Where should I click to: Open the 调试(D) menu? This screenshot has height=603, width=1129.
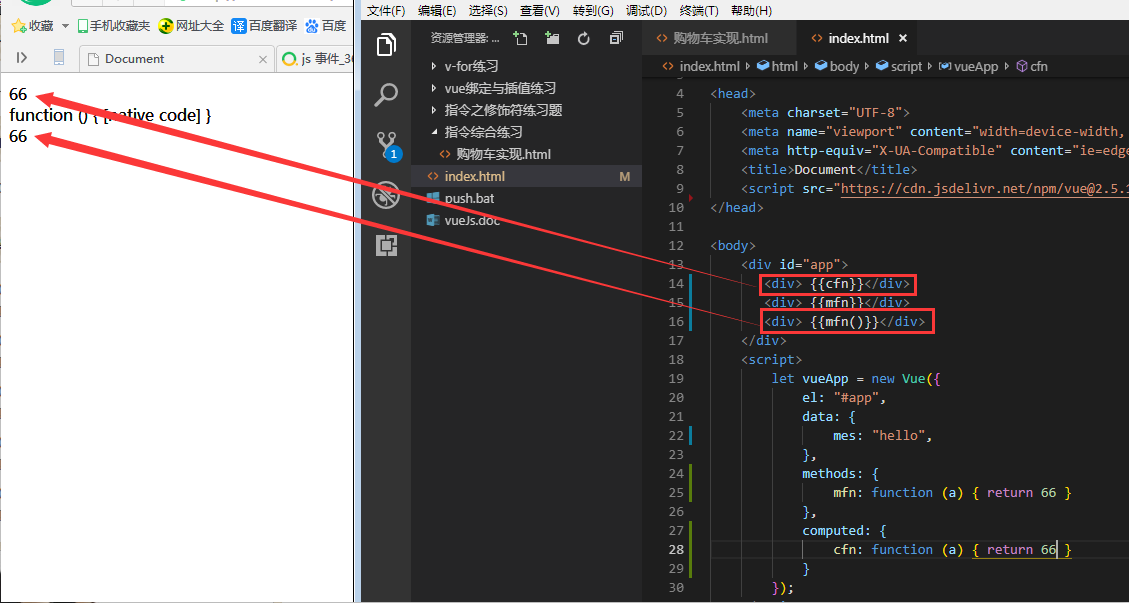click(x=647, y=10)
